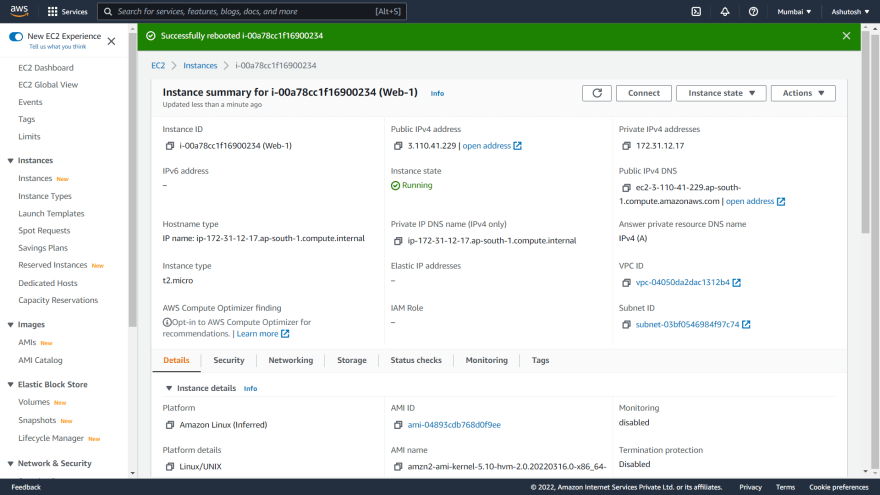Dismiss the green success banner
Screen dimensions: 880x495
point(846,36)
